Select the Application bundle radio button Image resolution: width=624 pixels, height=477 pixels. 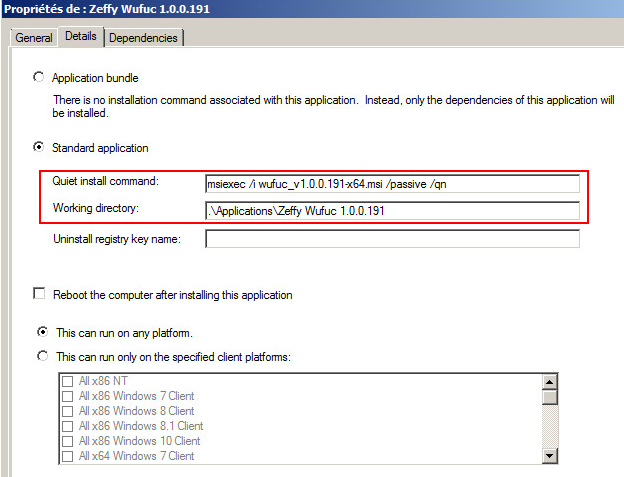(x=39, y=77)
